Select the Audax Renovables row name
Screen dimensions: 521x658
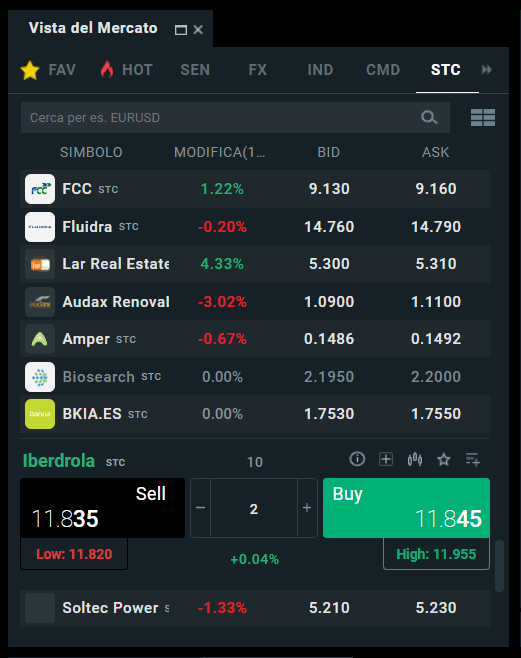point(116,302)
